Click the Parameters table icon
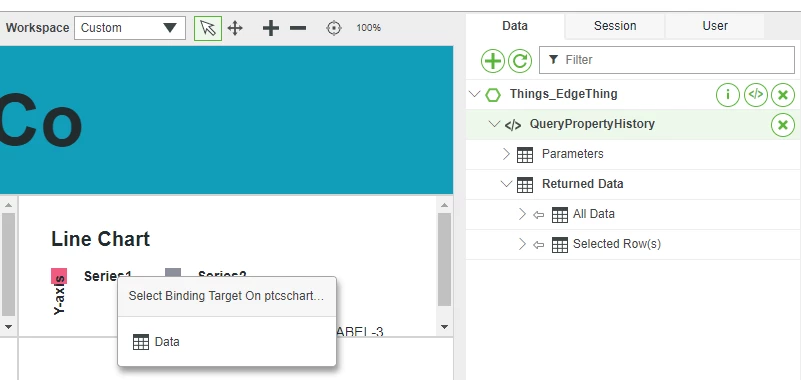 click(x=525, y=154)
